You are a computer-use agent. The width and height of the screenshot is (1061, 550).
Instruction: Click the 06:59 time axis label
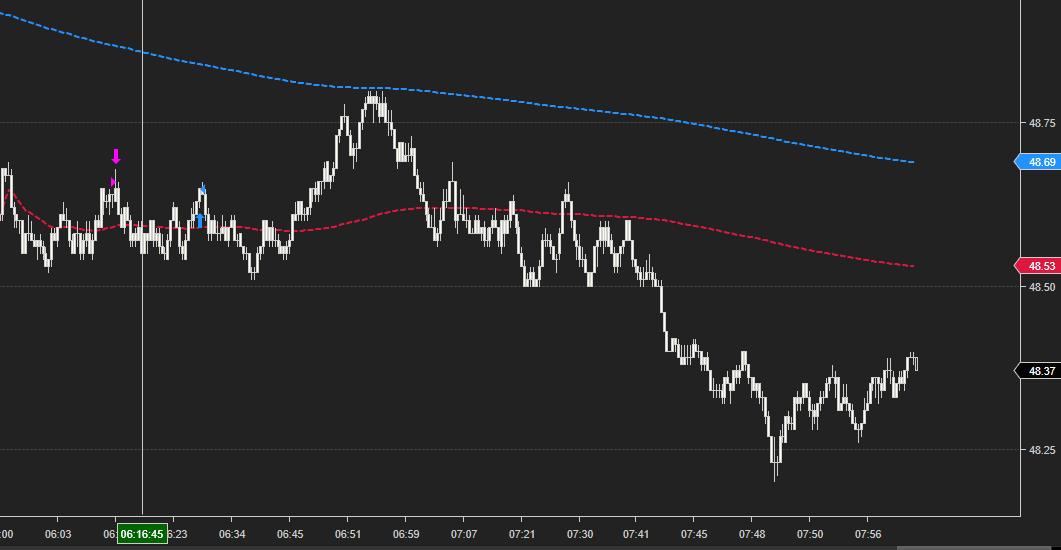coord(406,534)
